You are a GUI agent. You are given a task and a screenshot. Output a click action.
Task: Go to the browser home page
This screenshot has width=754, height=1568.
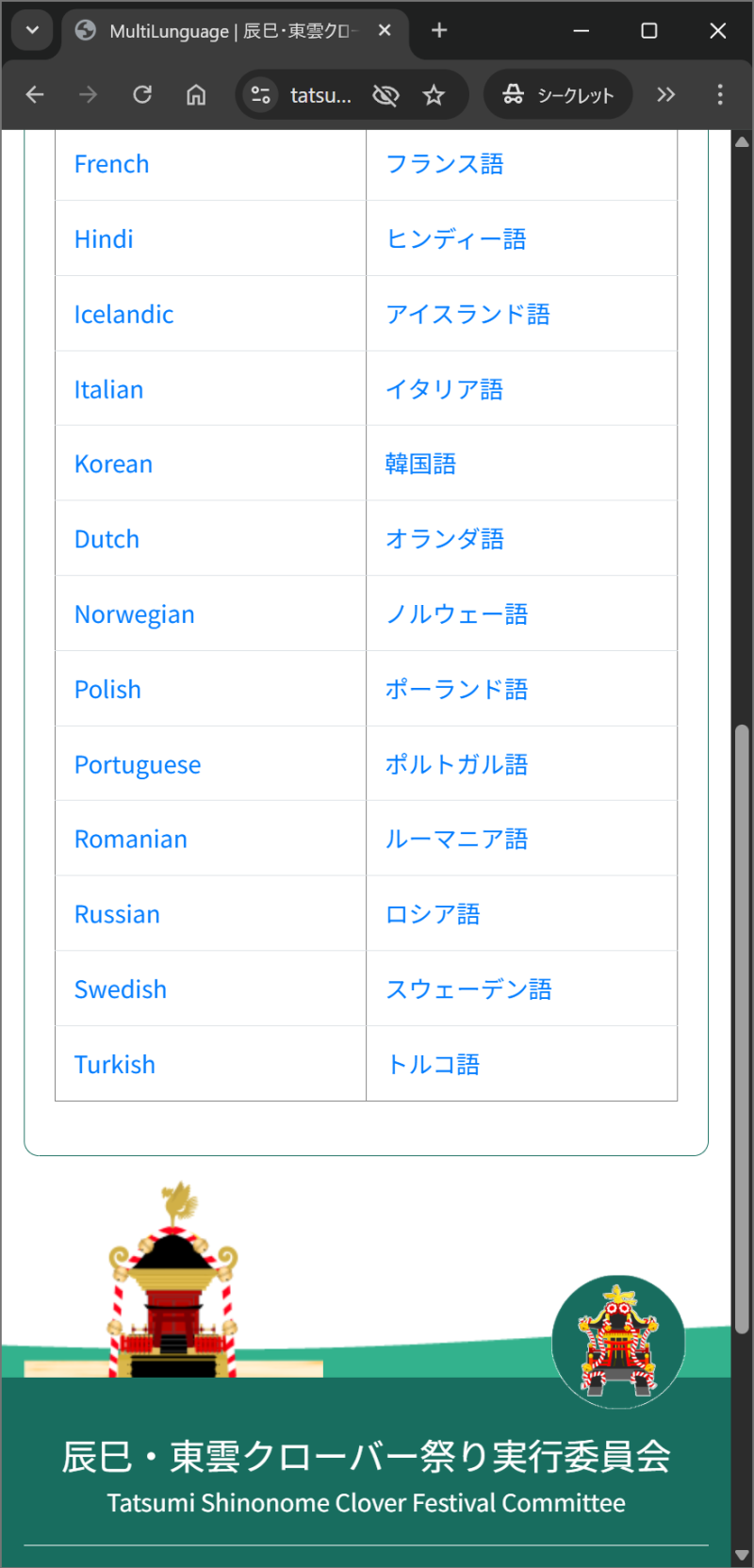point(196,94)
